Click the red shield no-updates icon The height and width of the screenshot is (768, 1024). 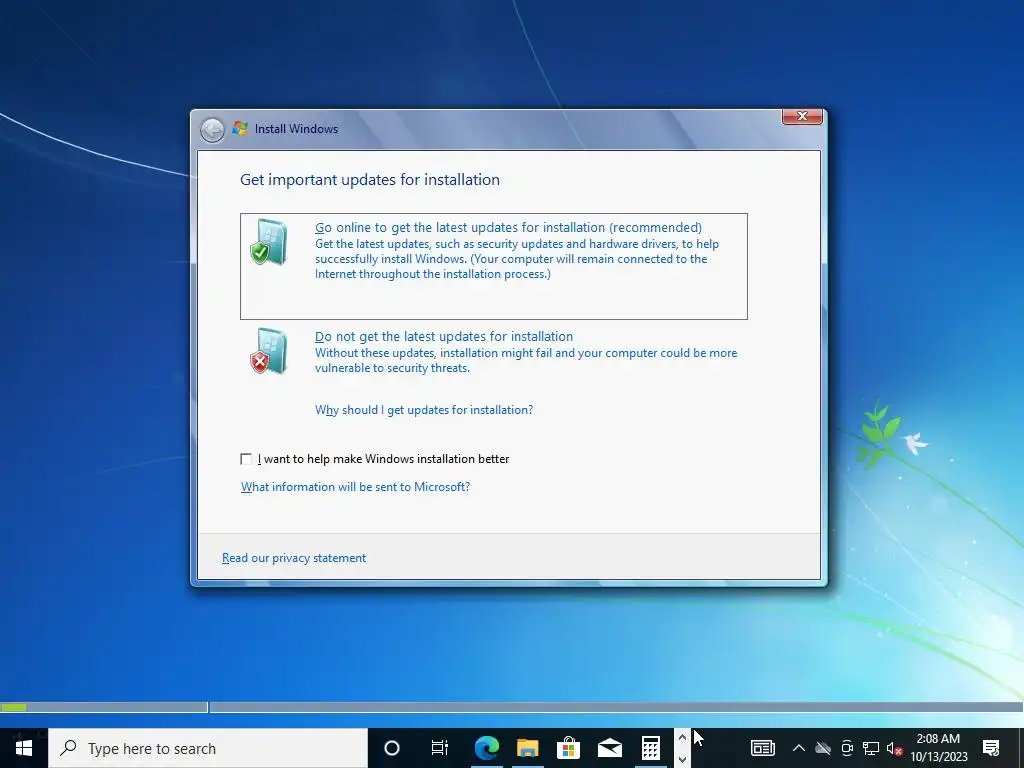(269, 351)
